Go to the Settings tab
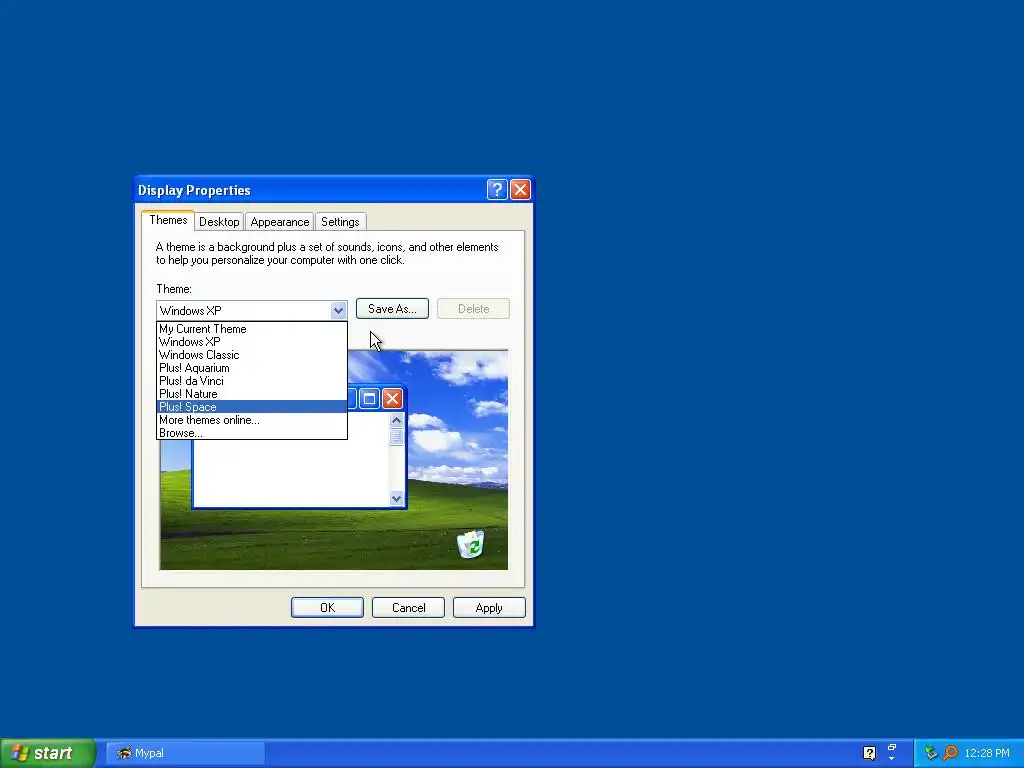 click(x=340, y=222)
